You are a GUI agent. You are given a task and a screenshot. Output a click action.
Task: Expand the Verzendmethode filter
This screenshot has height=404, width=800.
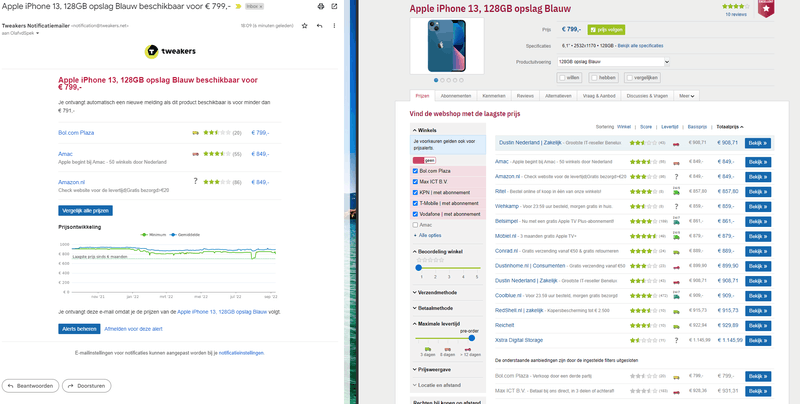click(x=435, y=293)
